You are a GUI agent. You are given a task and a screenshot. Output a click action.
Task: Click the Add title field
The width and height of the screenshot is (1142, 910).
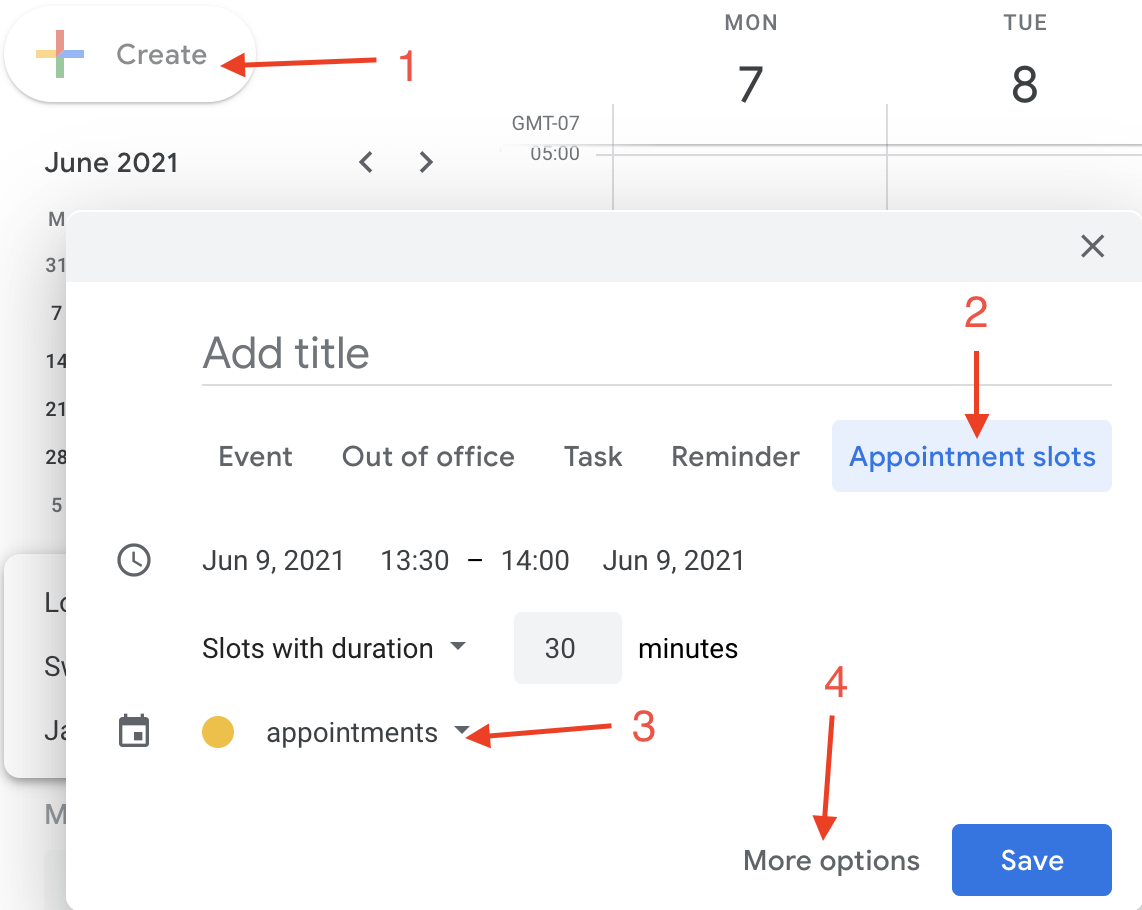click(x=656, y=353)
